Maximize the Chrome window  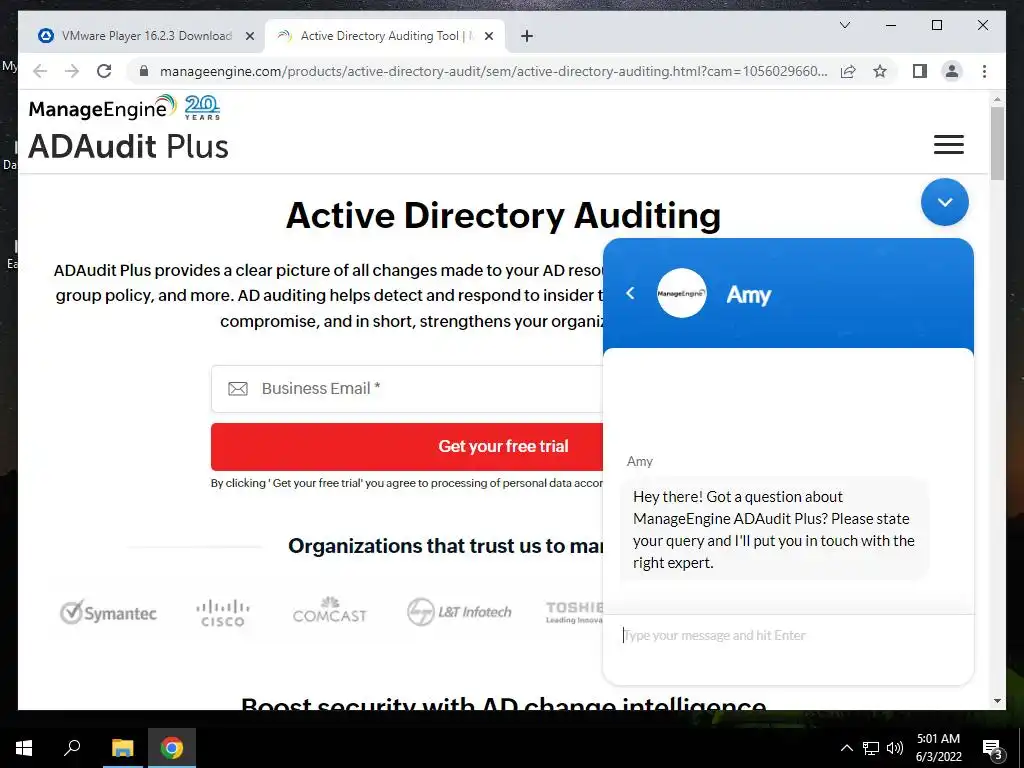pos(936,25)
